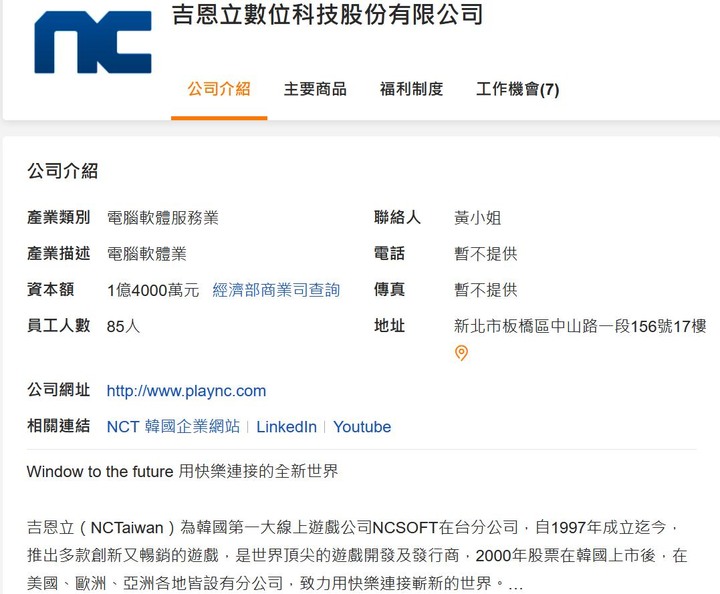Click the 相關連結 field label

(x=58, y=426)
